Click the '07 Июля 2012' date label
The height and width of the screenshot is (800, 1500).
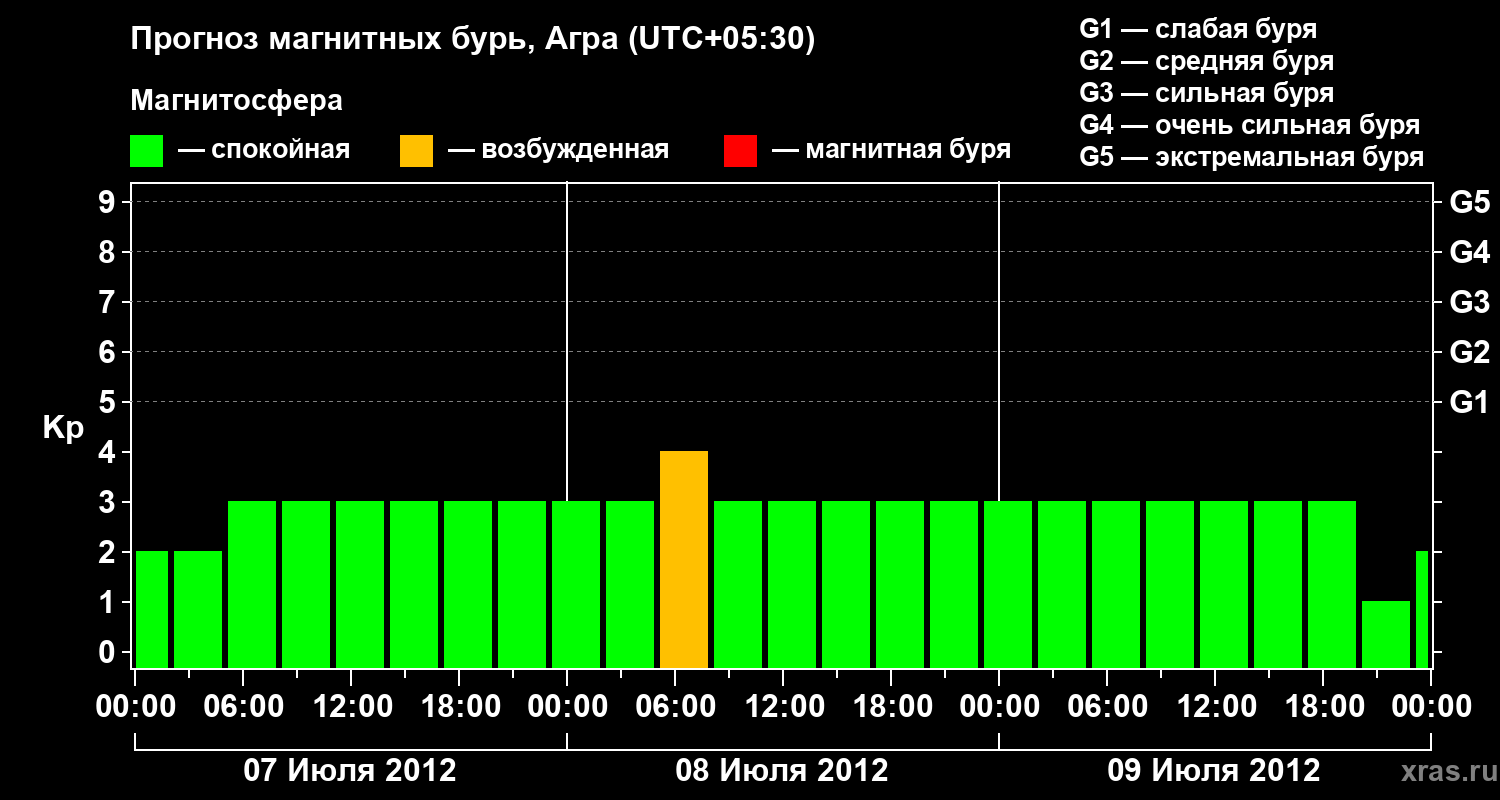(x=350, y=771)
